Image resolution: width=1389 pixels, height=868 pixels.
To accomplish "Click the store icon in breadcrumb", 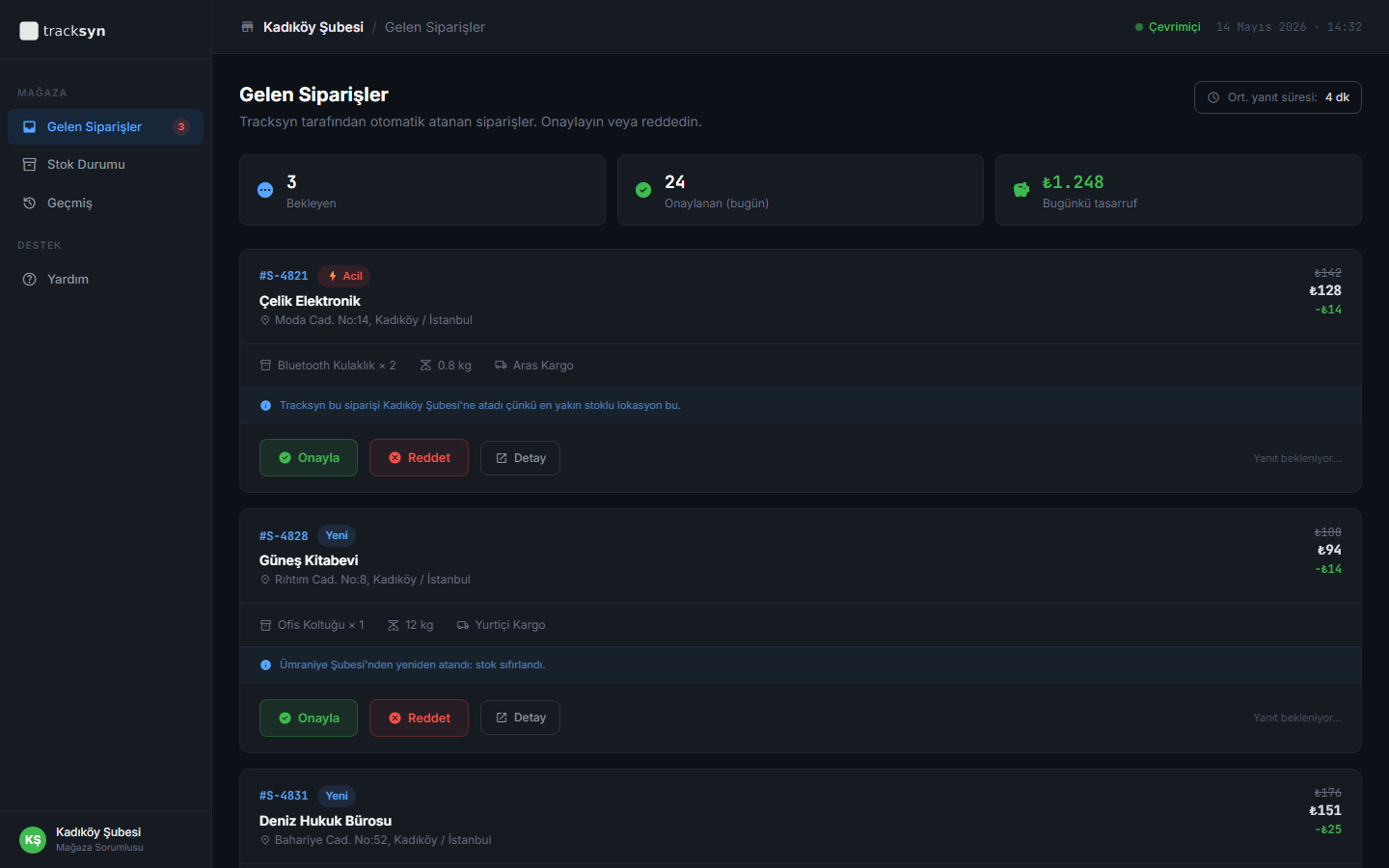I will pos(247,27).
